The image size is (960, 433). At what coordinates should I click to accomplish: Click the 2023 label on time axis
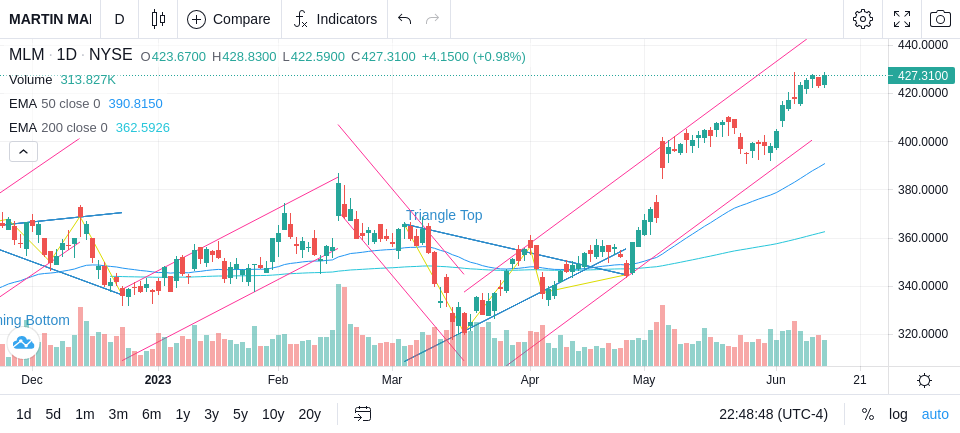[x=158, y=380]
